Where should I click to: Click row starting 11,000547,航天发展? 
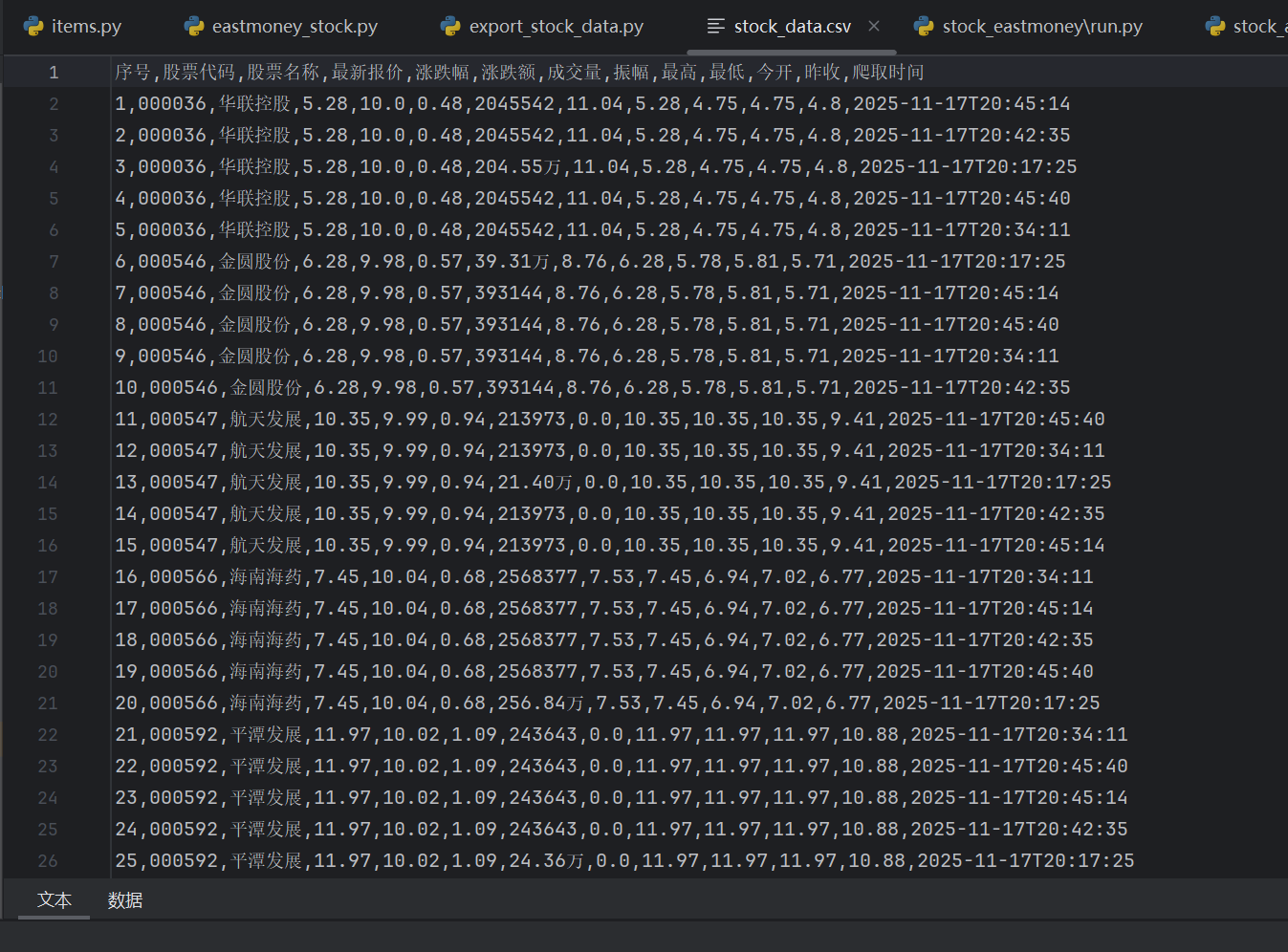(x=609, y=420)
